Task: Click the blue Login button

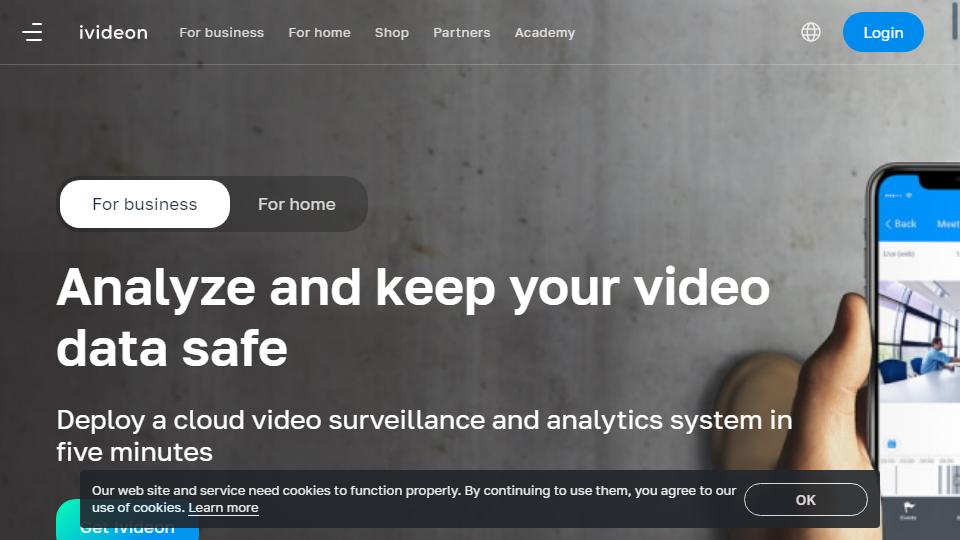Action: click(883, 32)
